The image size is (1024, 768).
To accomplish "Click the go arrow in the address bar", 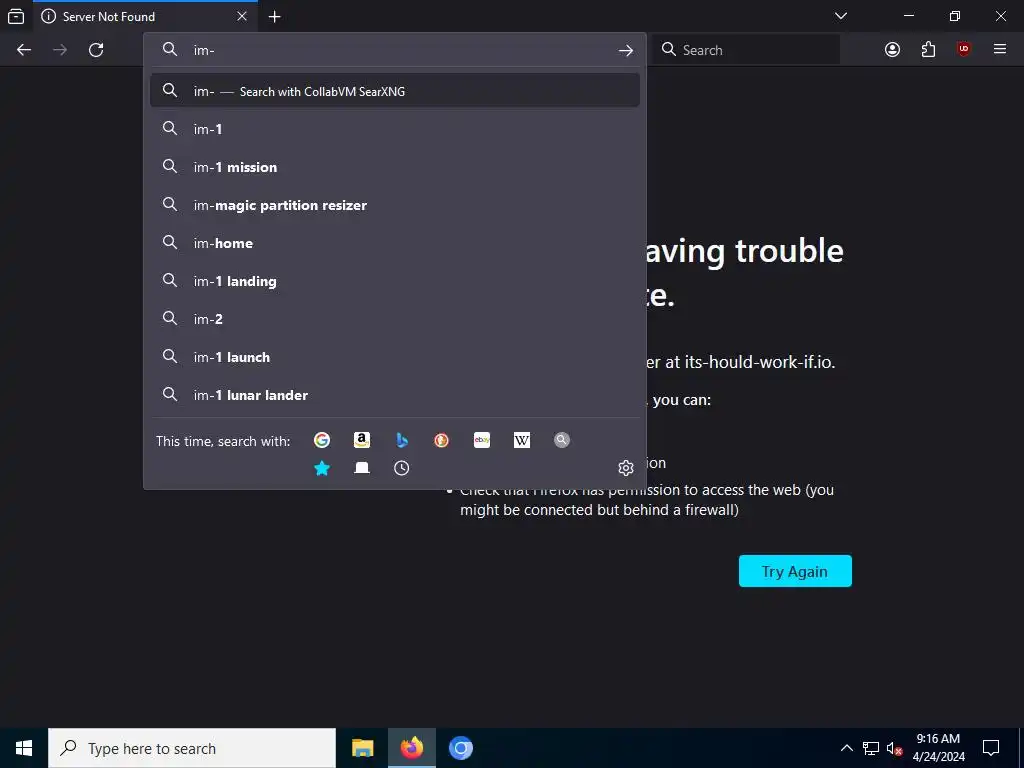I will tap(626, 50).
